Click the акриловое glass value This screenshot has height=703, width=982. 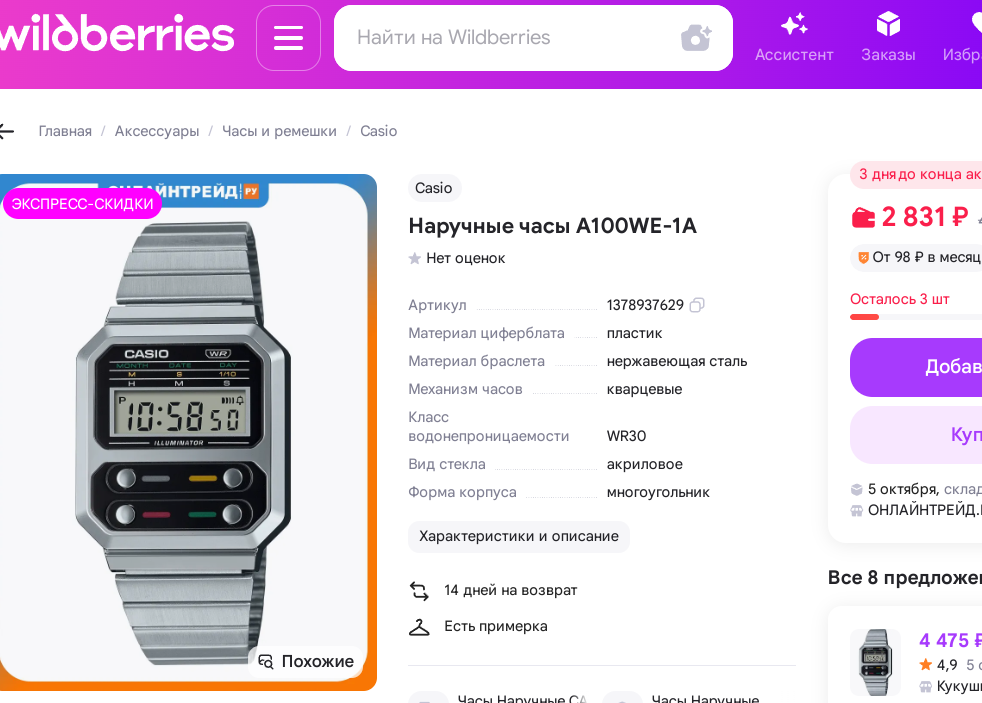[644, 464]
